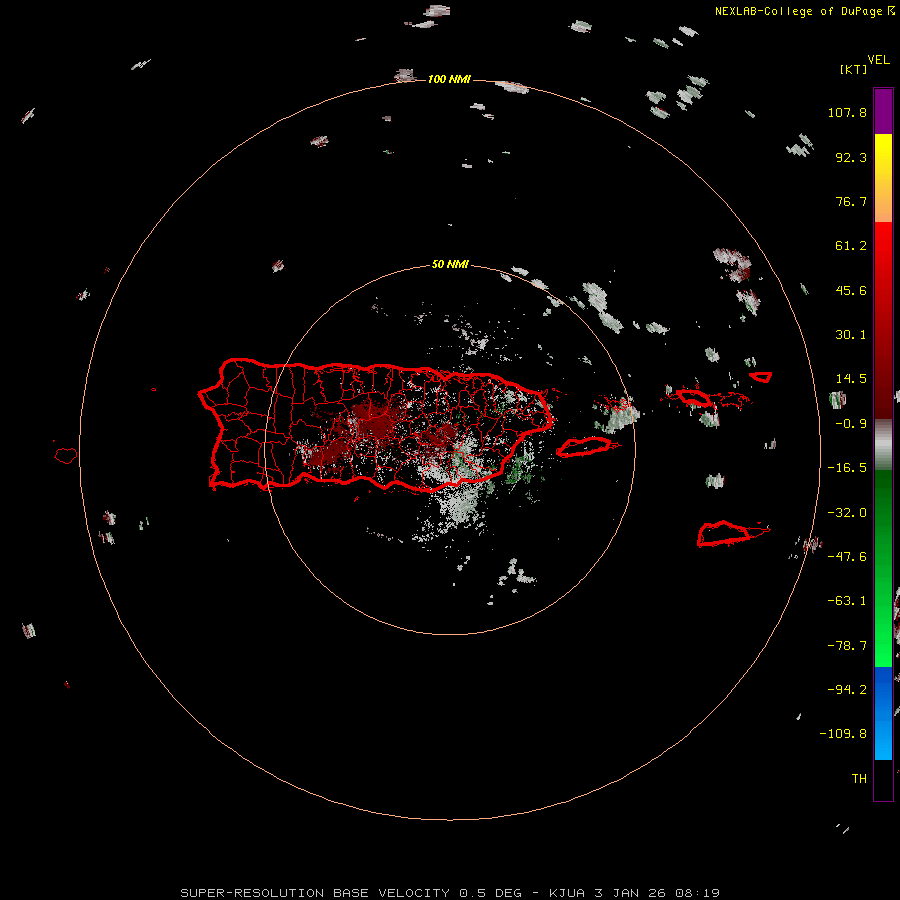Click the 107.8 legend value
Viewport: 900px width, 900px height.
(847, 112)
